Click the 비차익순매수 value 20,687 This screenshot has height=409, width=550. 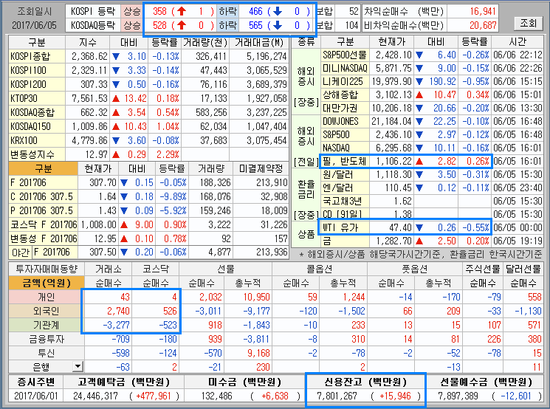point(482,25)
